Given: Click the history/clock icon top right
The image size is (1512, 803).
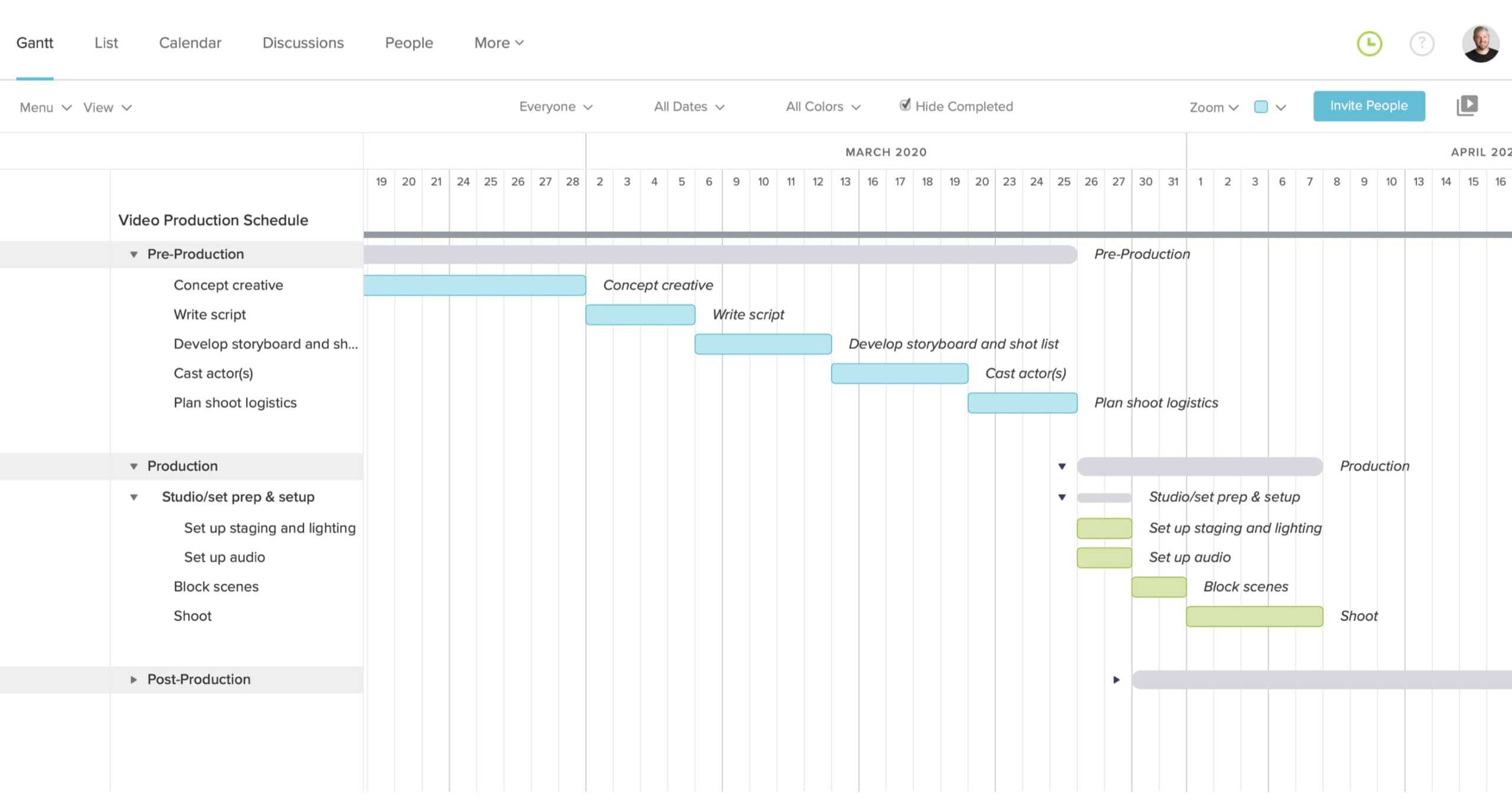Looking at the screenshot, I should coord(1369,42).
